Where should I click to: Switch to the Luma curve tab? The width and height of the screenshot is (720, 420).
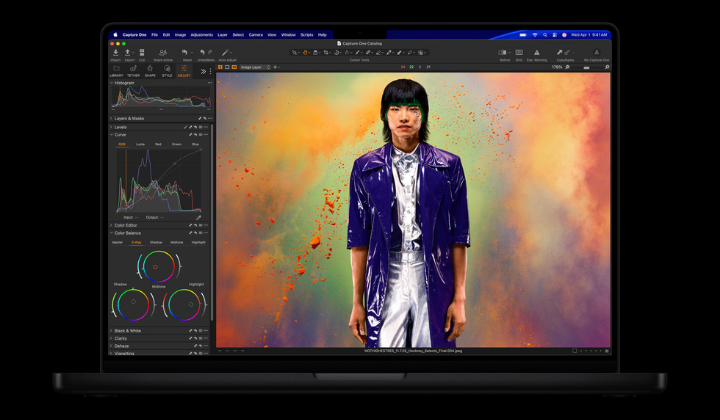[x=141, y=144]
